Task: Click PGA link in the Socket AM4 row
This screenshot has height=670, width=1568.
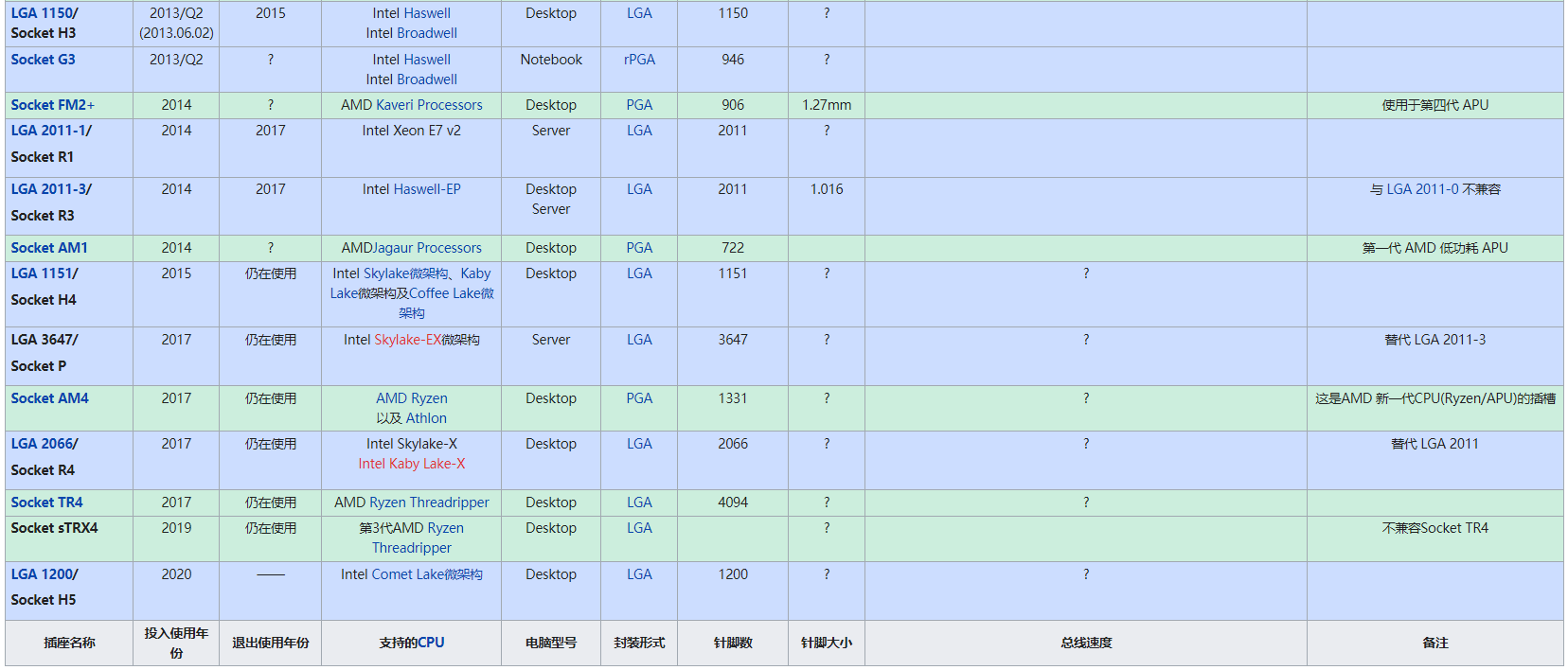Action: (639, 398)
